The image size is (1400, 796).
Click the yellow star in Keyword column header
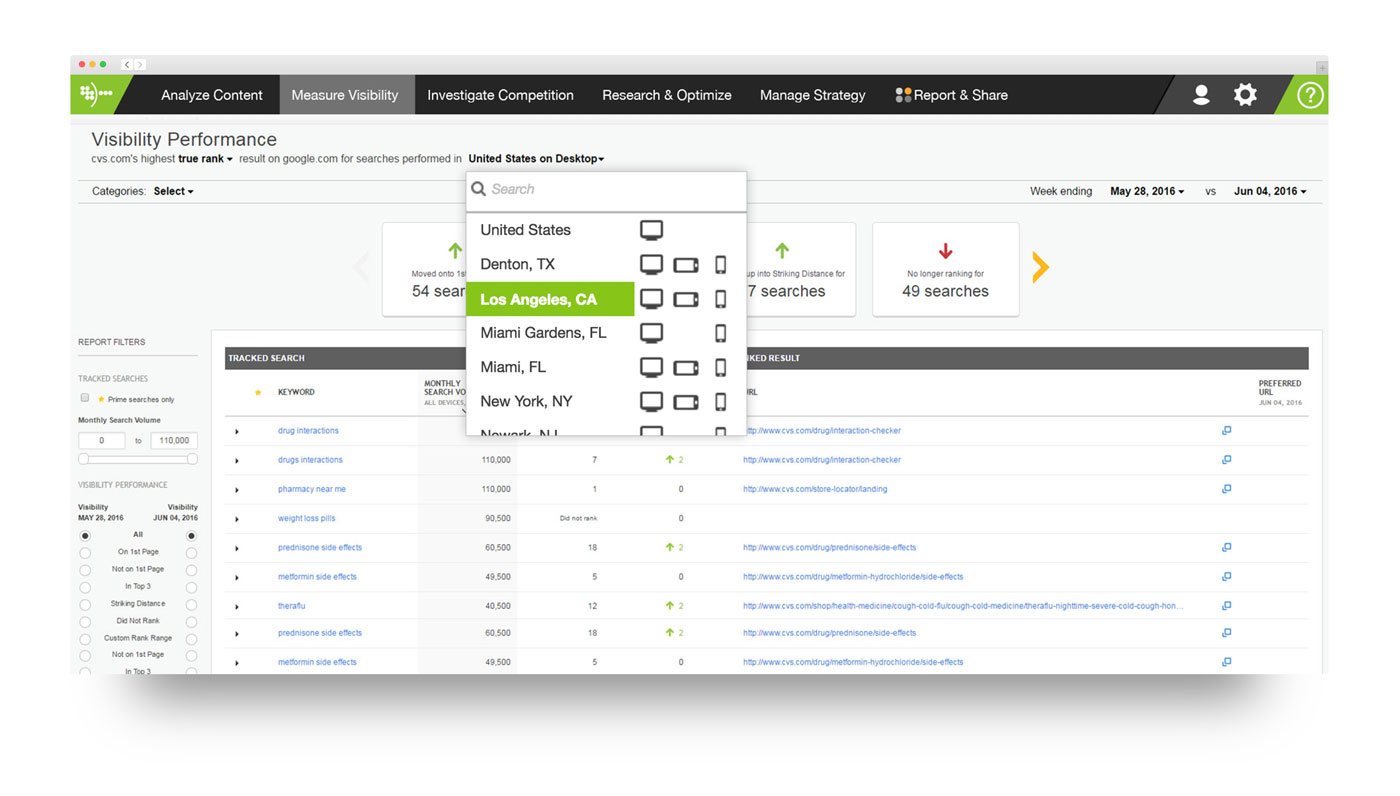(x=258, y=393)
